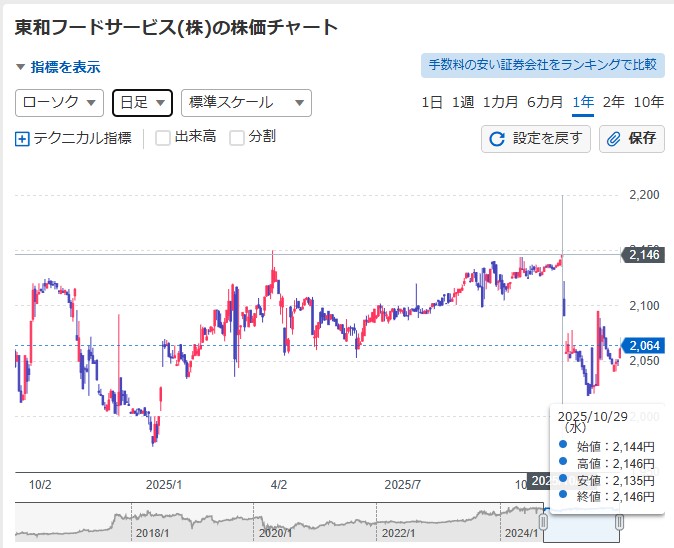Click the 2022/1 marker in navigator
Image resolution: width=674 pixels, height=548 pixels.
point(398,533)
